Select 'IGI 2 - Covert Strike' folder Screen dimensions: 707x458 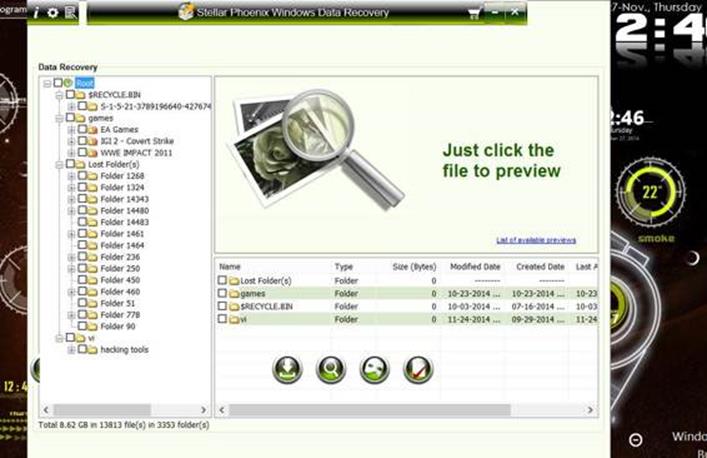(x=137, y=141)
